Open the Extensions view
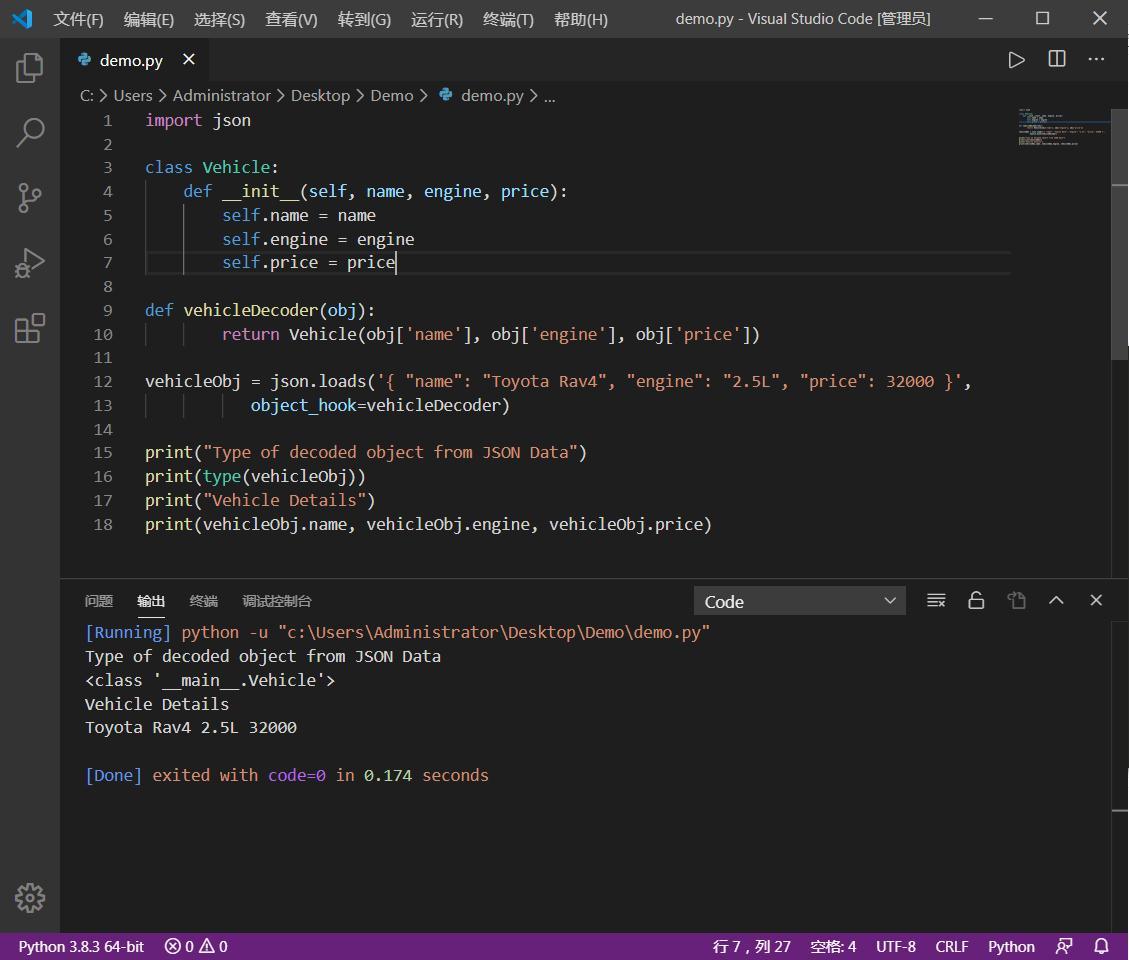1129x960 pixels. coord(29,328)
